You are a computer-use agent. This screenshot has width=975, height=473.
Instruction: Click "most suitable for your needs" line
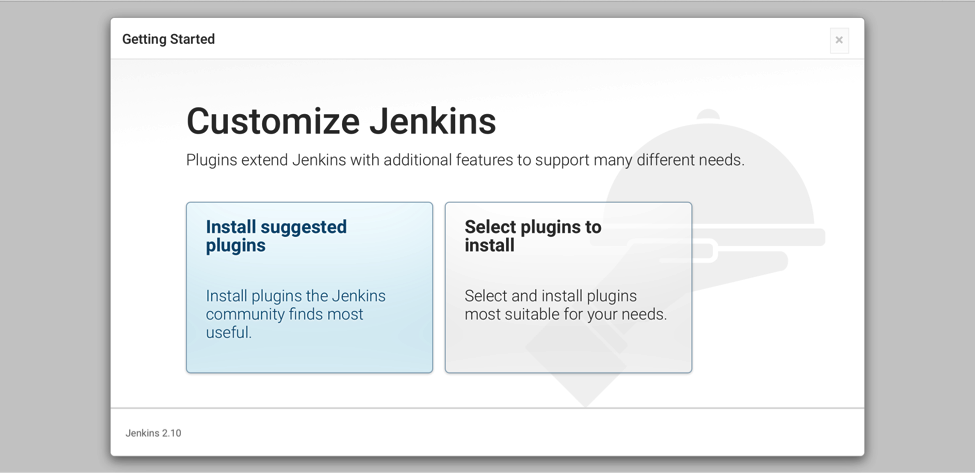tap(565, 314)
